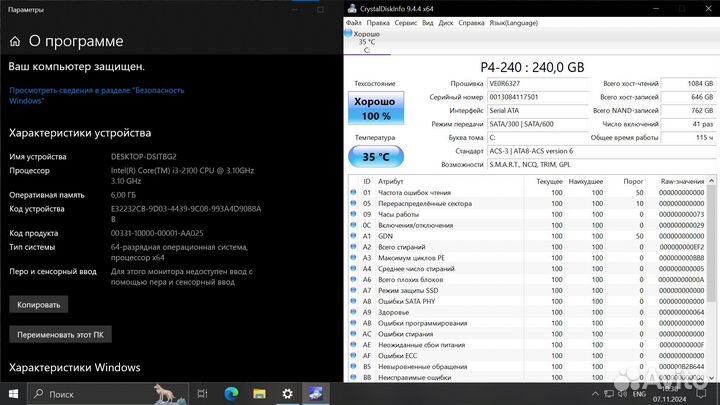Open the Справка menu
The width and height of the screenshot is (720, 405).
[471, 22]
